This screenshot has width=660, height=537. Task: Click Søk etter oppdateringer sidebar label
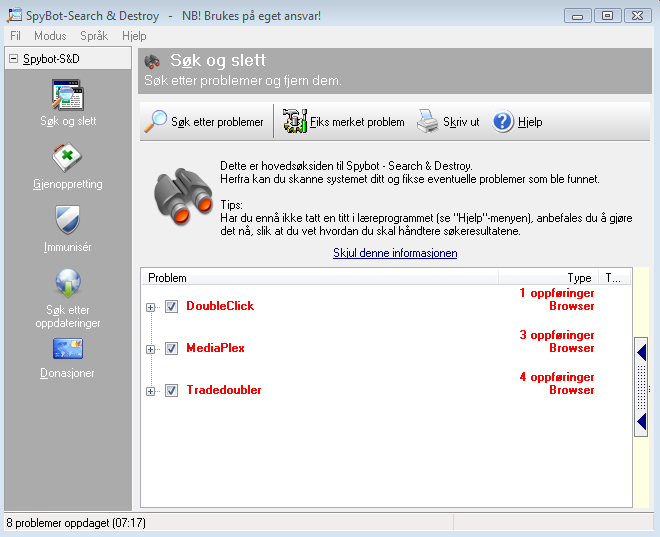pos(68,316)
